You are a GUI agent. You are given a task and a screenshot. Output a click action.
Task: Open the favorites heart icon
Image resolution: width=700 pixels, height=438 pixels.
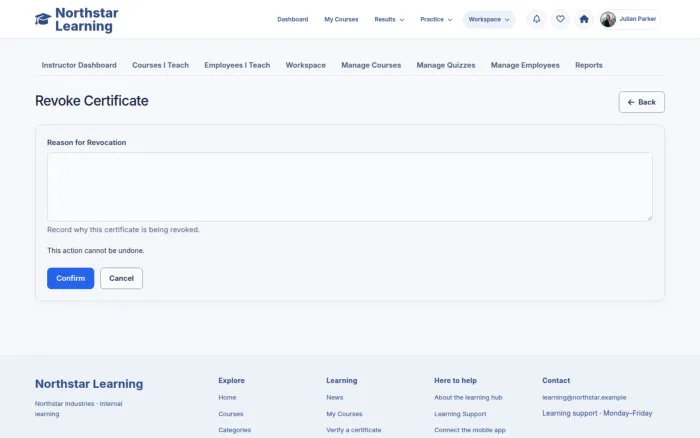(x=560, y=19)
